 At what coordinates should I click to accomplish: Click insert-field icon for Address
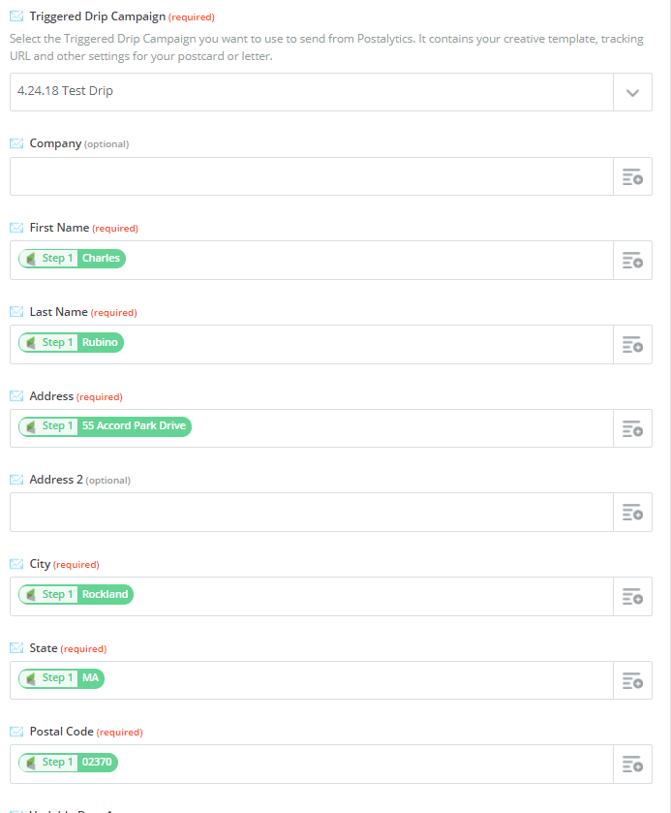(x=633, y=428)
